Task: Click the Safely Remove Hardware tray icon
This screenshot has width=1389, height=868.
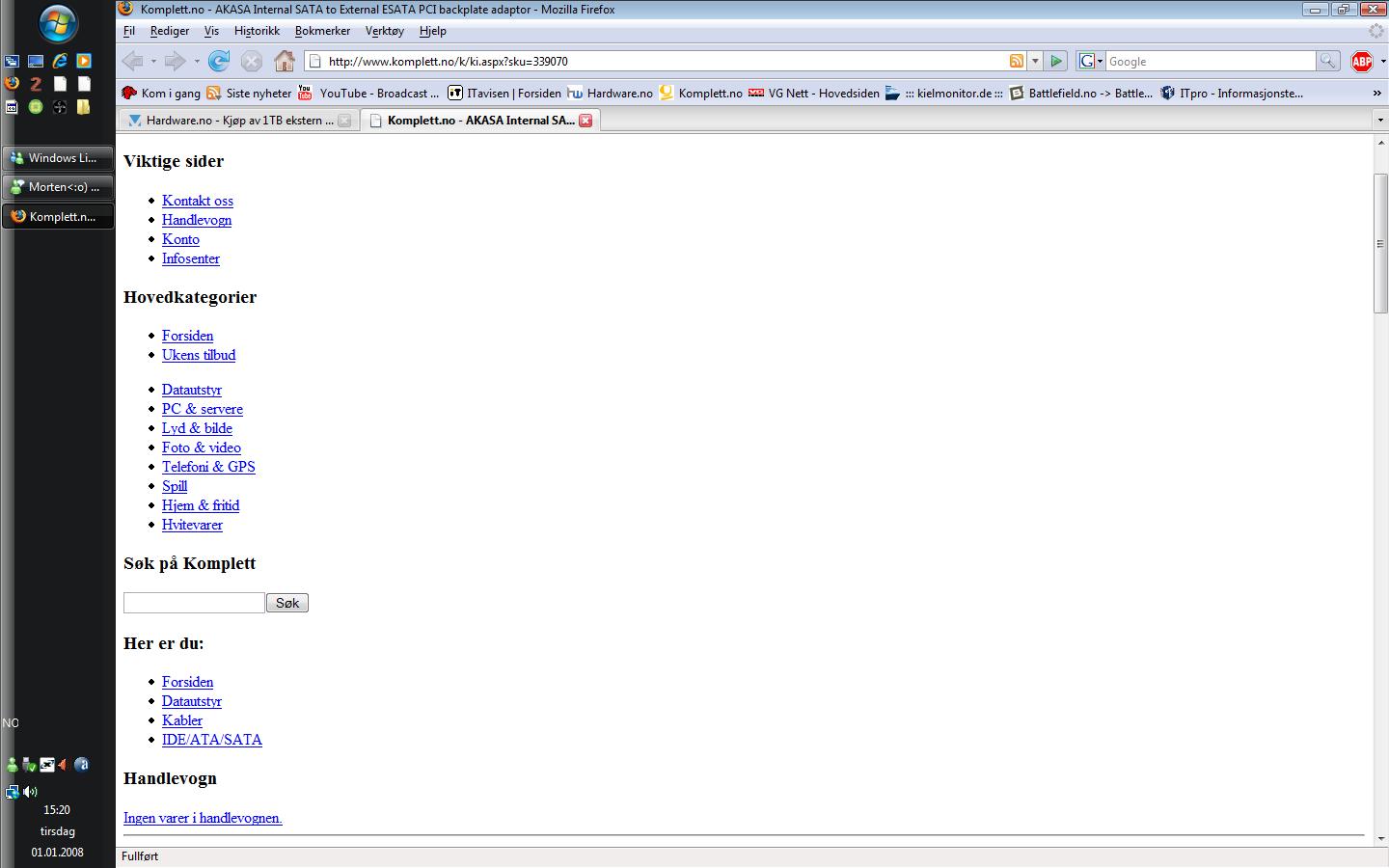Action: click(29, 765)
